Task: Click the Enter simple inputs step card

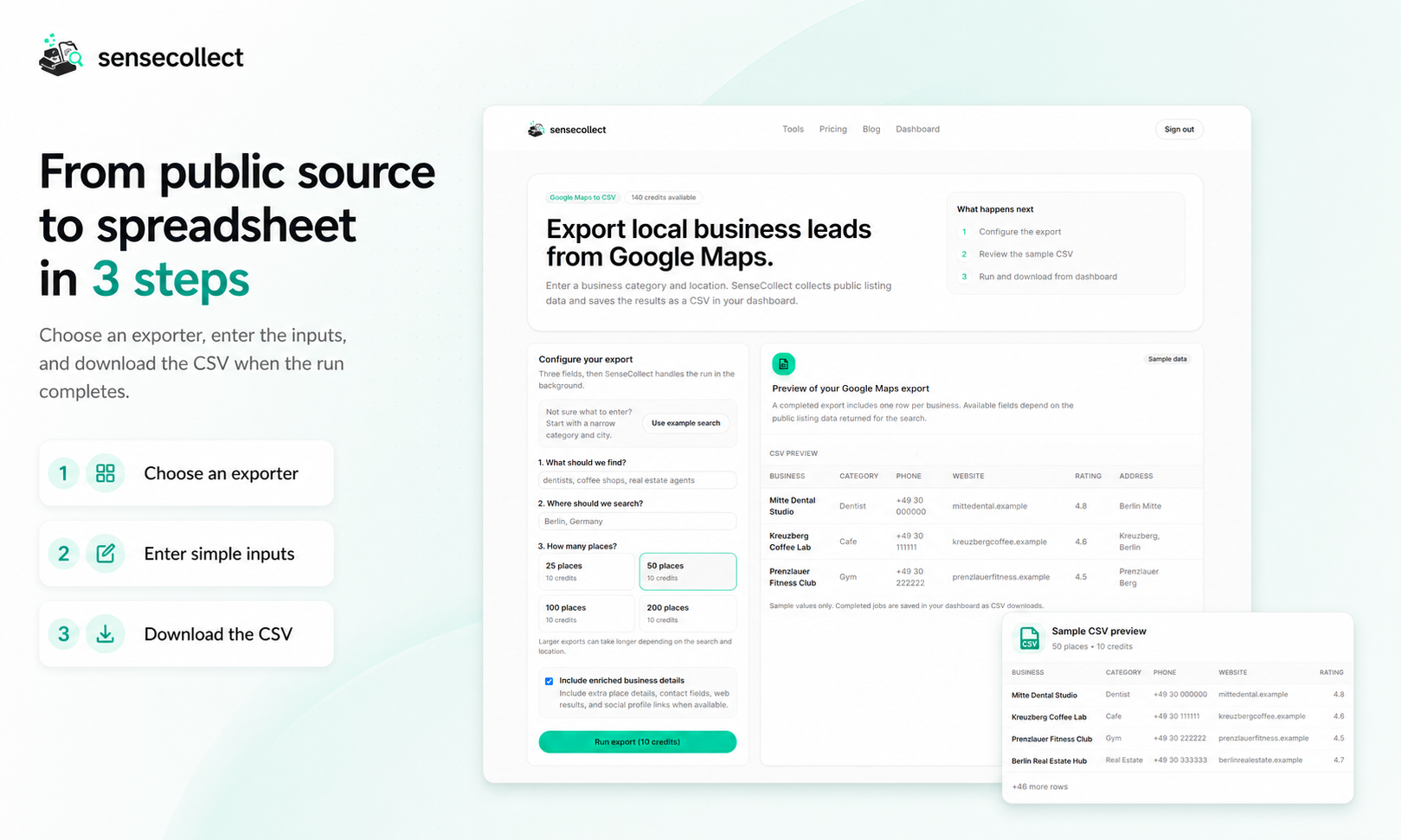Action: point(186,554)
